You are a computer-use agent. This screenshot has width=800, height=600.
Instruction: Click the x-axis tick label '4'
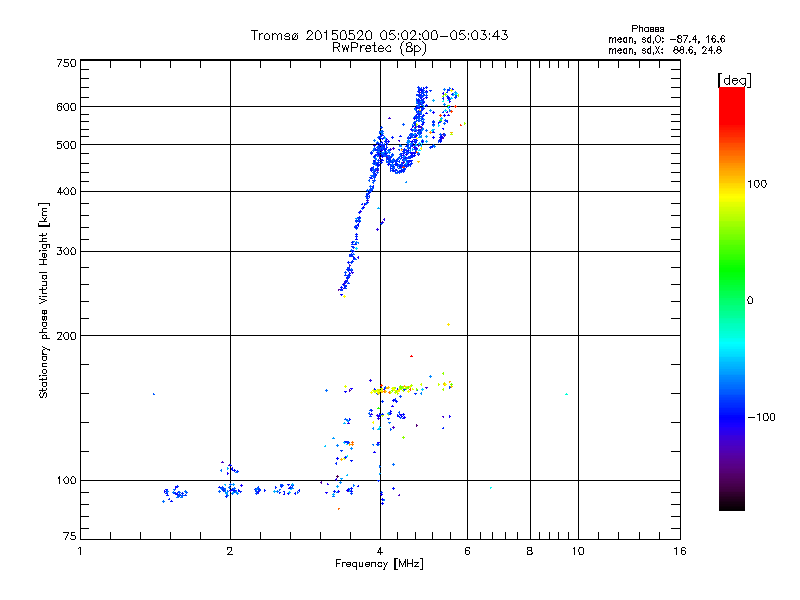coord(380,551)
